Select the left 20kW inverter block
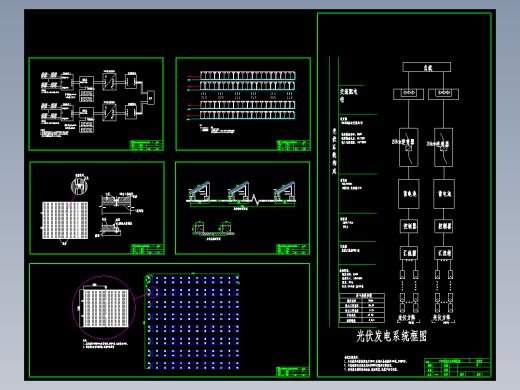Screen dimensions: 520x390 [x=409, y=147]
